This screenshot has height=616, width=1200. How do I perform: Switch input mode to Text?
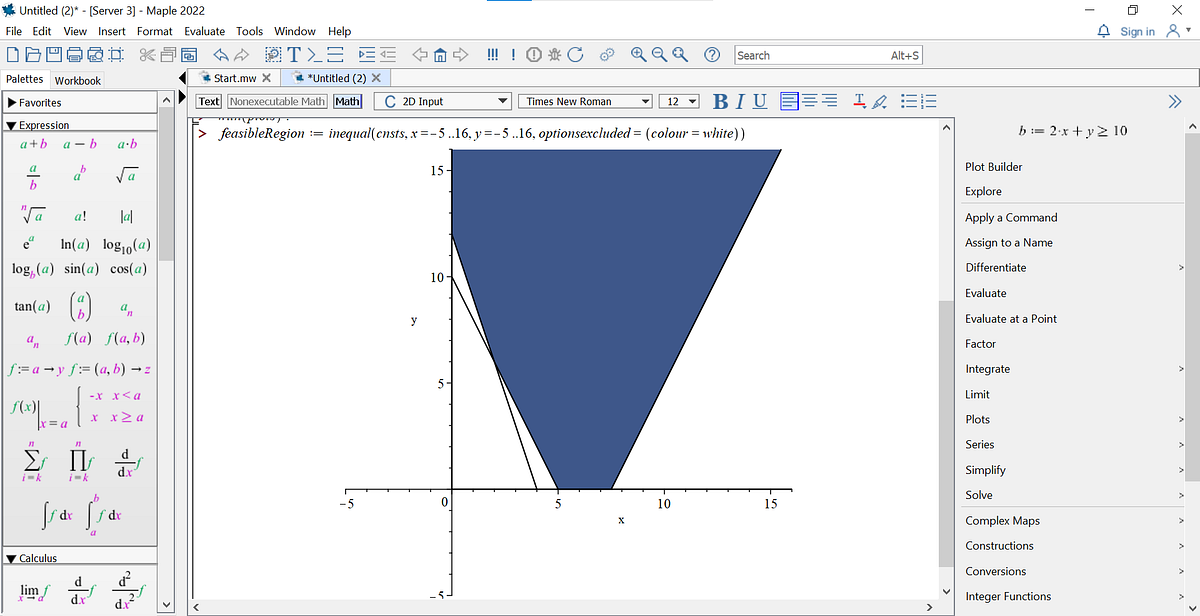pyautogui.click(x=208, y=101)
